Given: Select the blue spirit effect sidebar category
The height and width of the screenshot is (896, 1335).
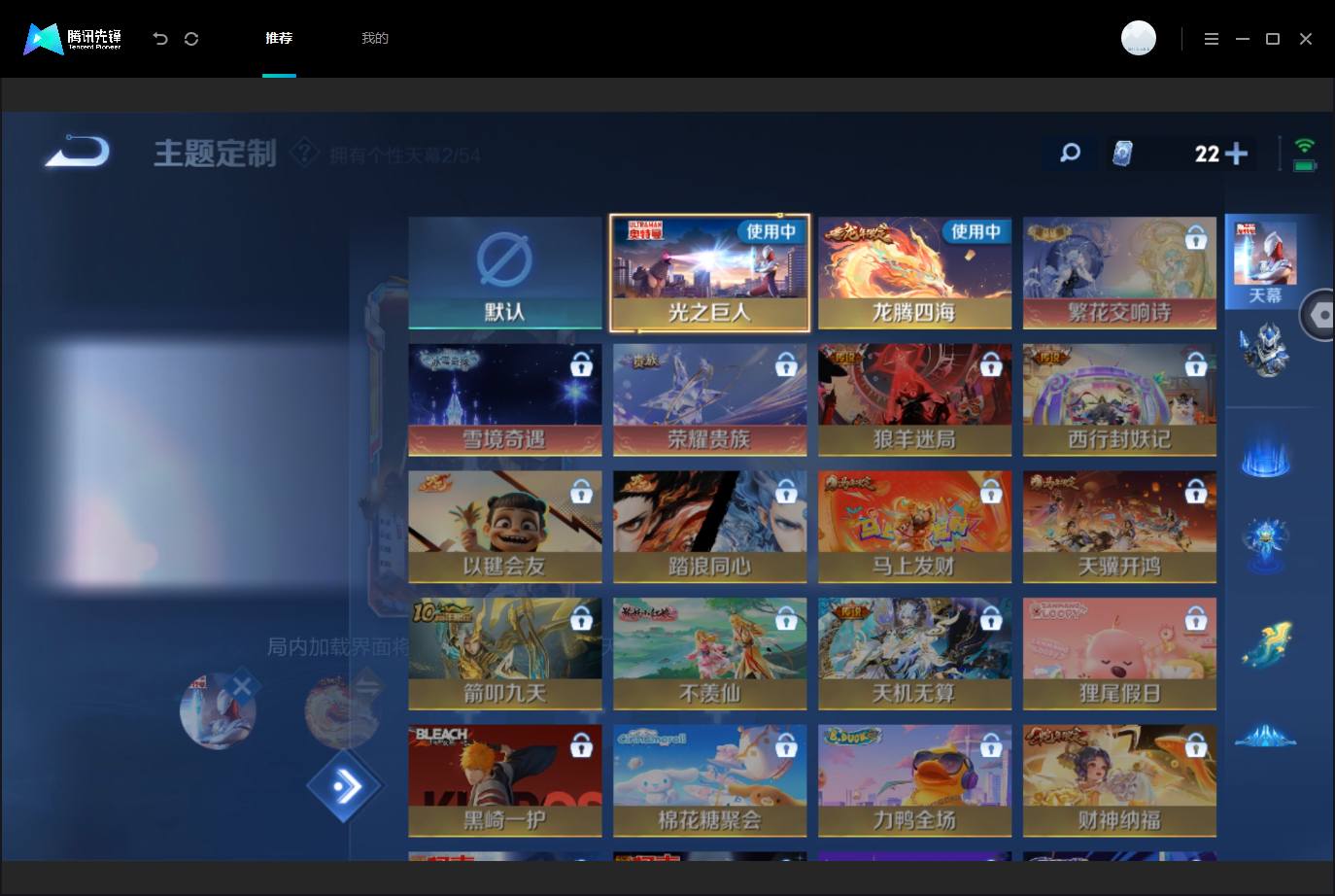Looking at the screenshot, I should 1265,543.
